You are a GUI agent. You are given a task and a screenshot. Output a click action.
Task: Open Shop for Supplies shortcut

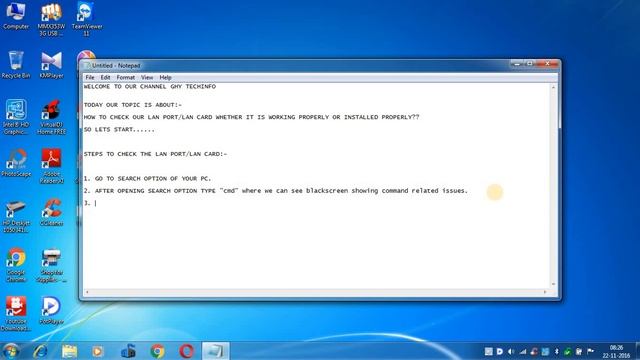point(51,264)
